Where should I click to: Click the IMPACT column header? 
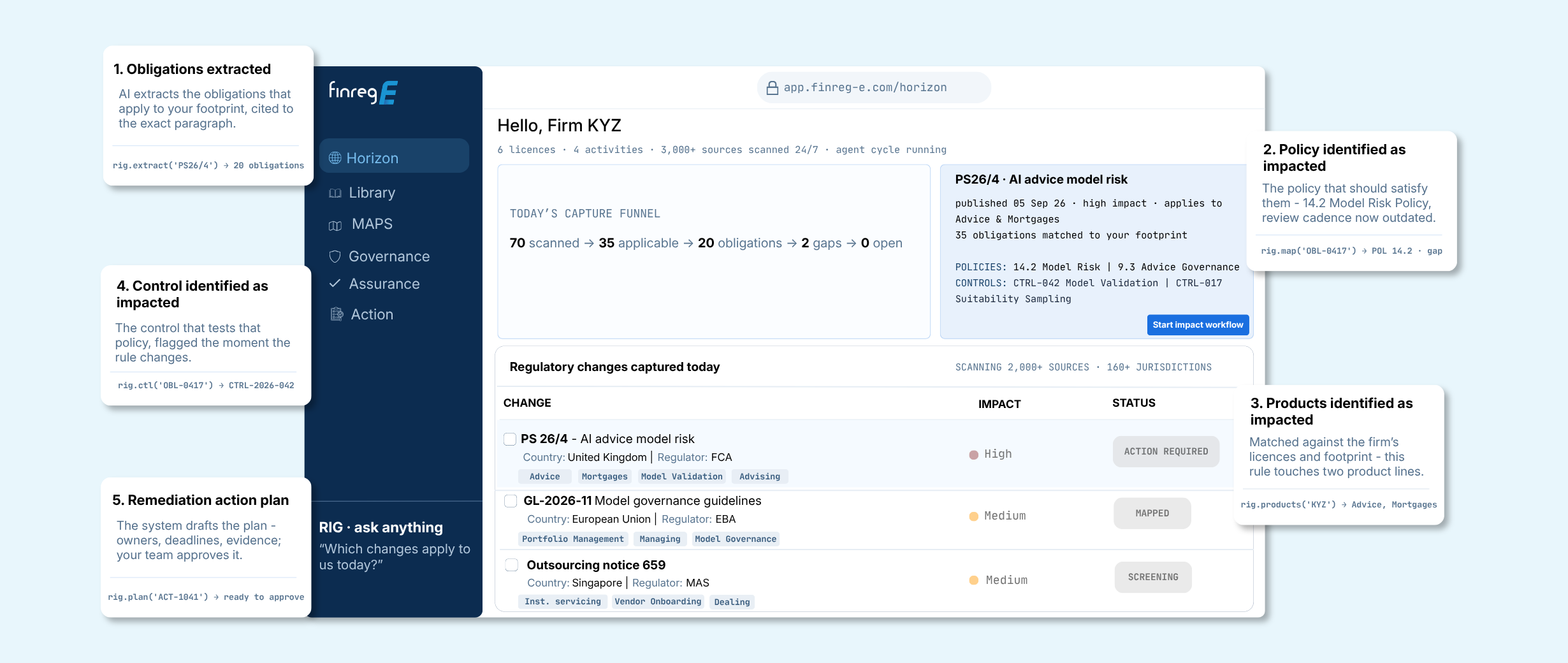click(999, 404)
